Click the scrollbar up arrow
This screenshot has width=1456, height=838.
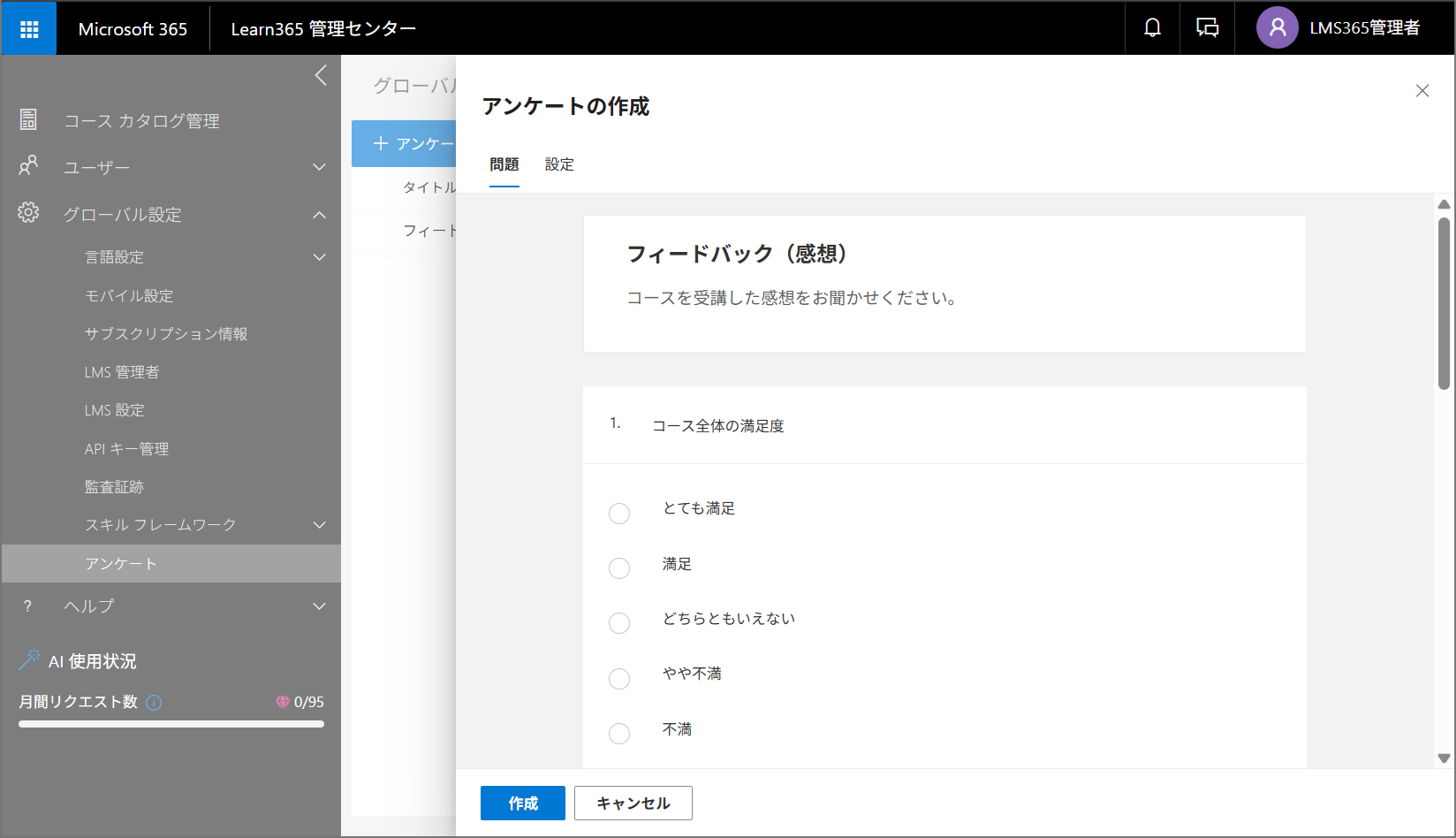click(x=1444, y=204)
